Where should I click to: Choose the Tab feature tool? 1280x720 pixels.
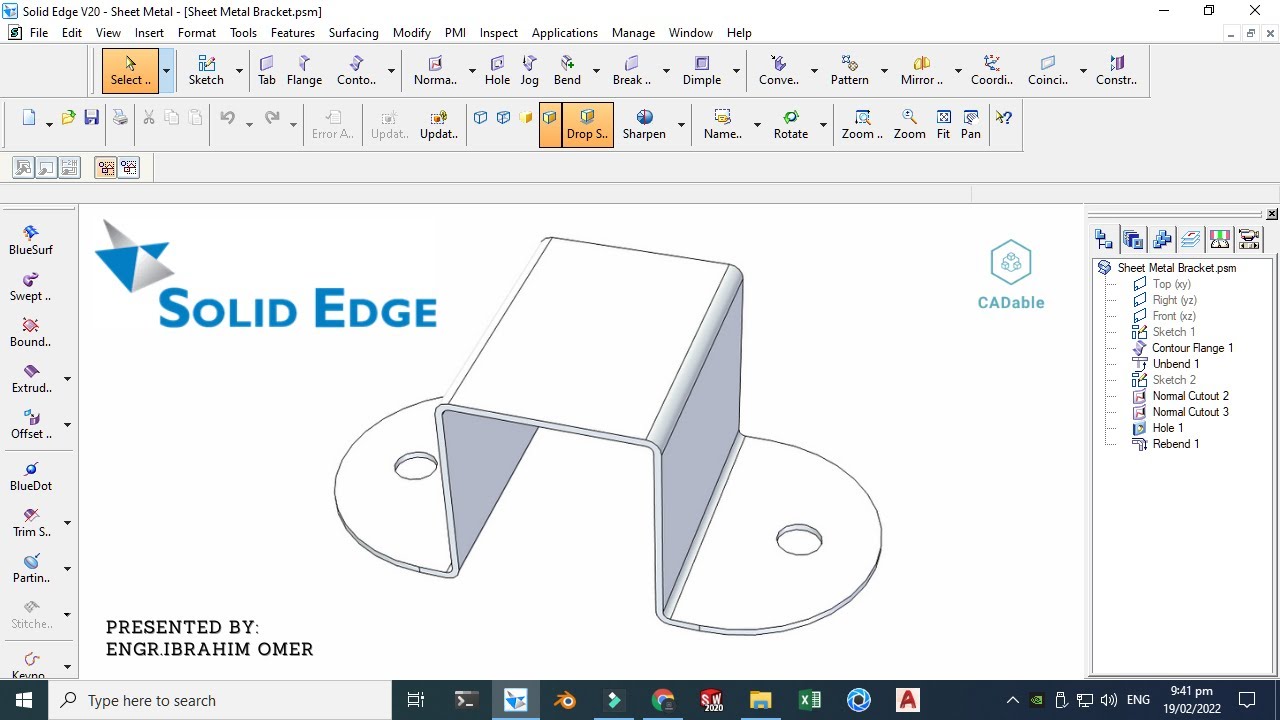coord(267,71)
